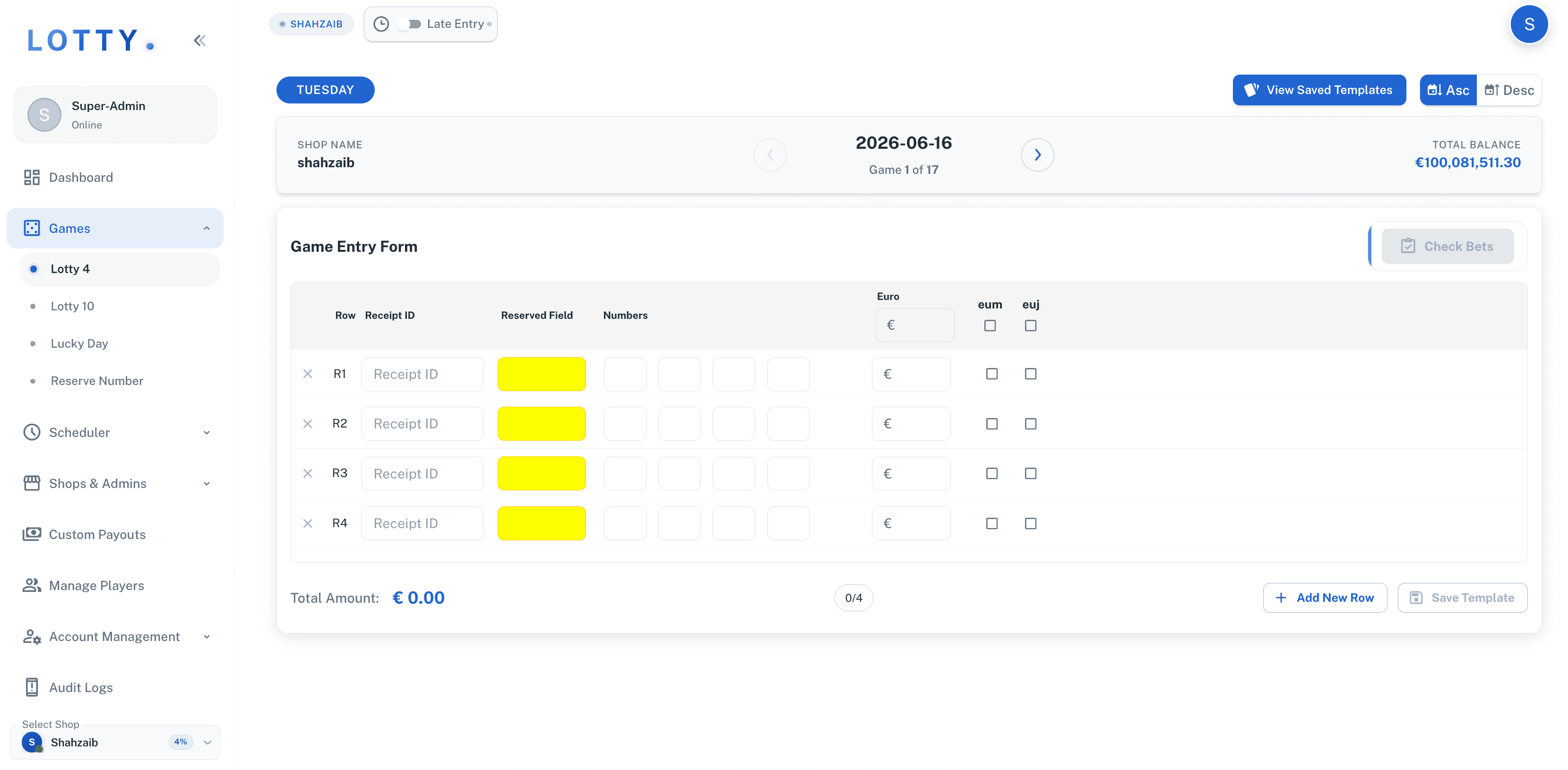
Task: Check the eum header checkbox
Action: point(991,325)
